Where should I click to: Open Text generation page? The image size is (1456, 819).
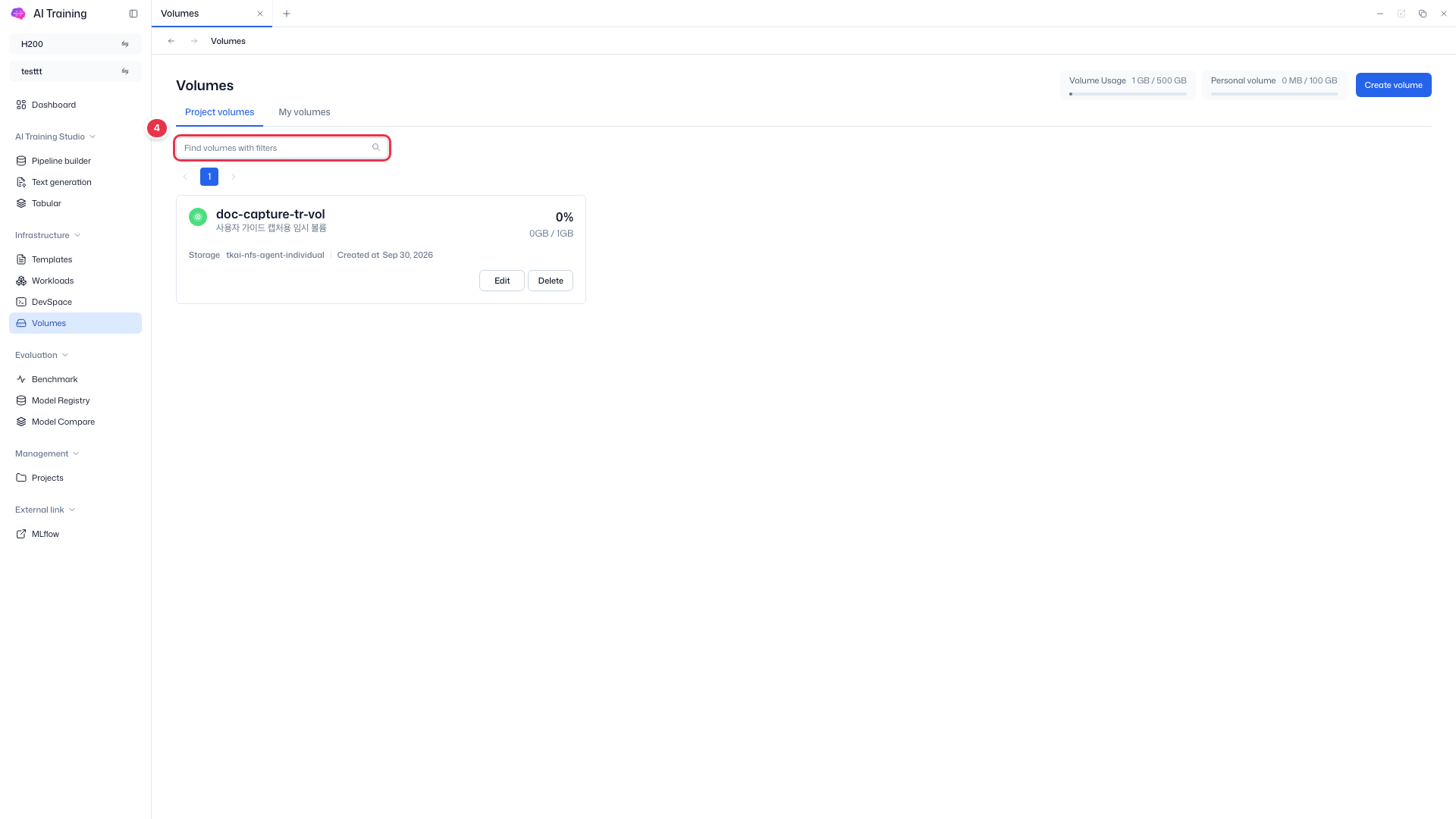(75, 182)
